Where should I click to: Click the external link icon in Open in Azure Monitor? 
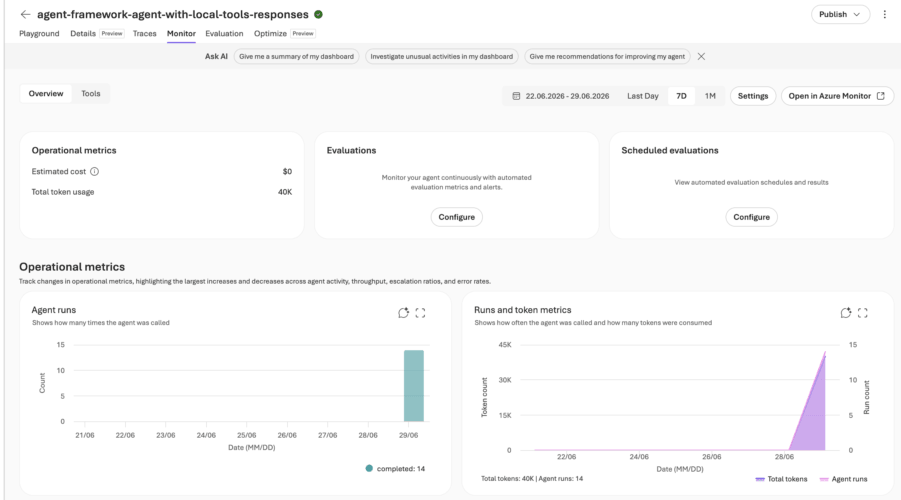[x=880, y=96]
